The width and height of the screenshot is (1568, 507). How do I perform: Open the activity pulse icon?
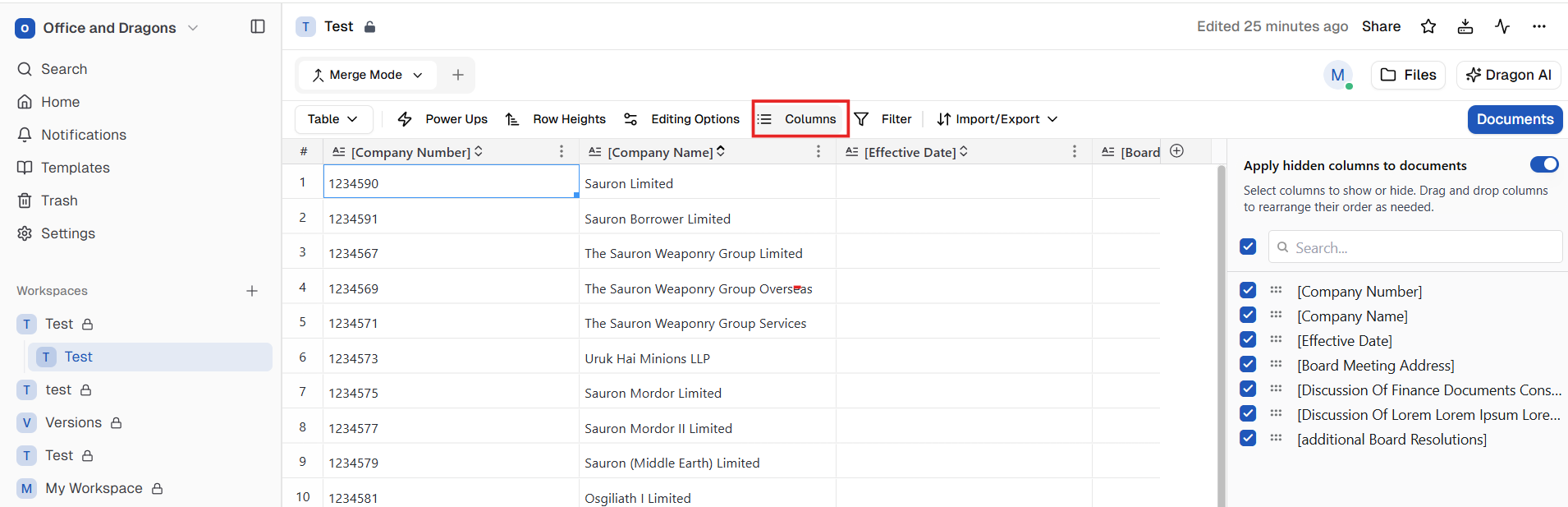click(x=1502, y=26)
